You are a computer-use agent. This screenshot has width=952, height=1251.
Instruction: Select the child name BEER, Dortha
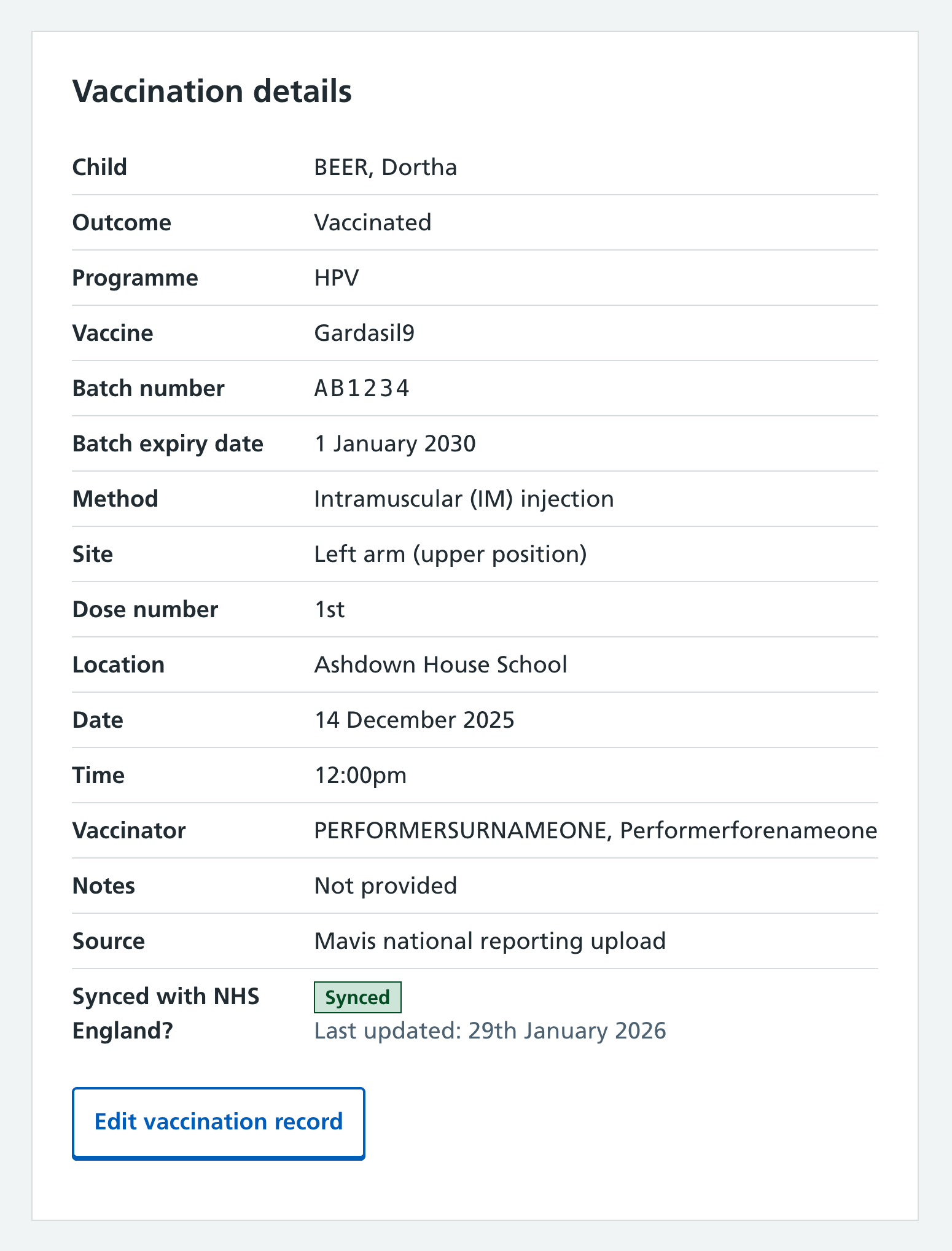[384, 166]
